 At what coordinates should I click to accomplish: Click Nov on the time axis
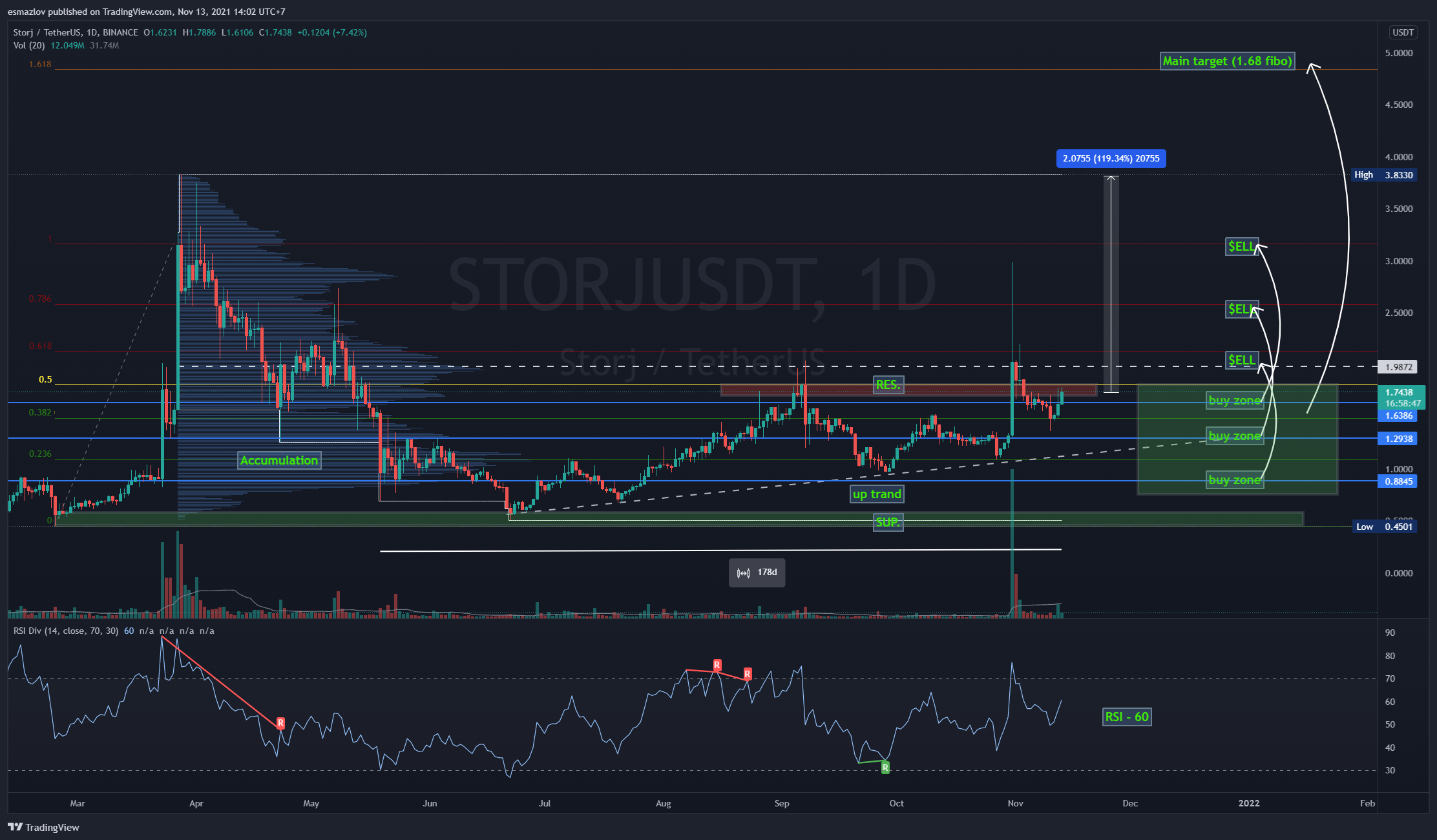tap(1015, 803)
